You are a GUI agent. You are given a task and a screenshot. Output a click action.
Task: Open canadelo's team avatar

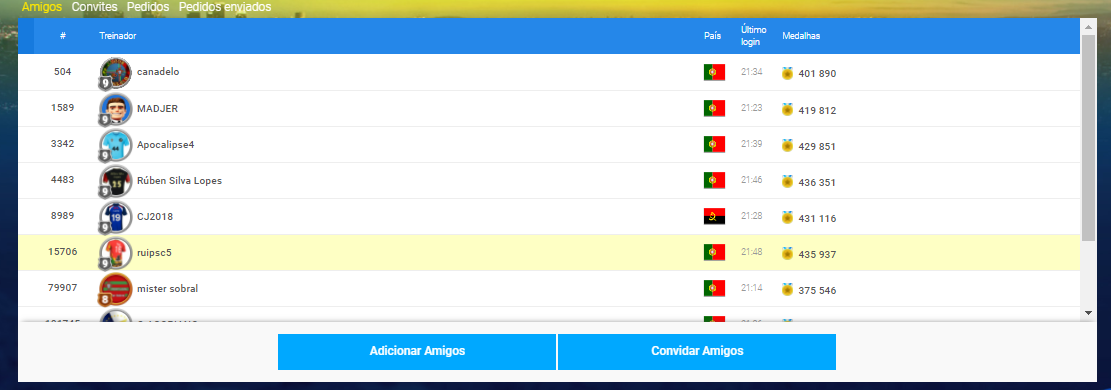[115, 73]
